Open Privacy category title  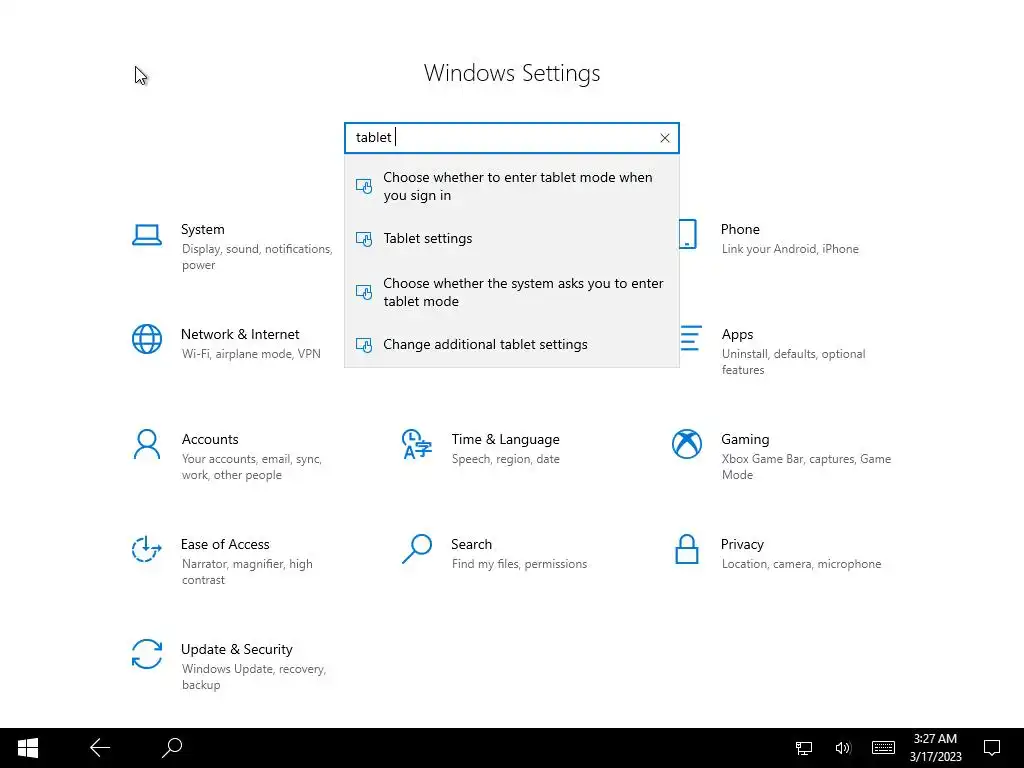point(742,545)
